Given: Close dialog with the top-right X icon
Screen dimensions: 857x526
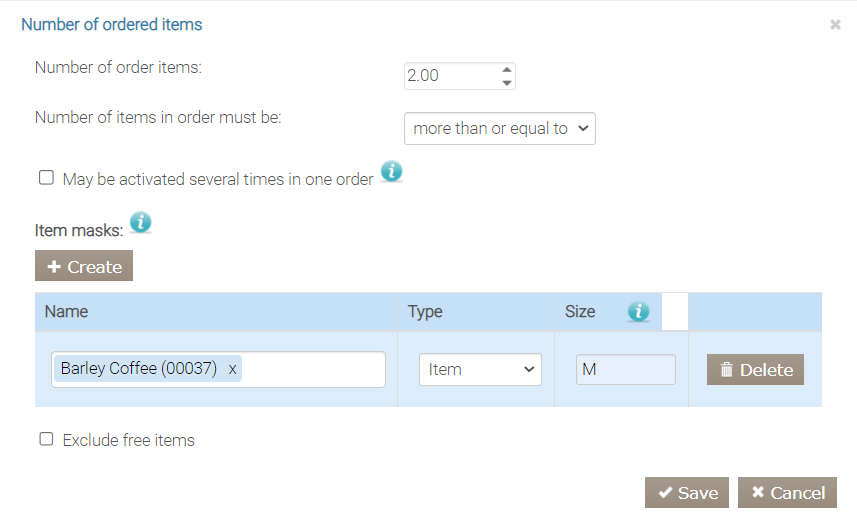Looking at the screenshot, I should tap(835, 24).
